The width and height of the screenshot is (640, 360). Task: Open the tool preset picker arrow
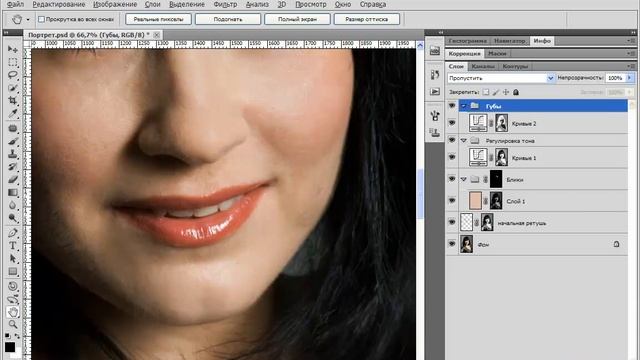(28, 20)
